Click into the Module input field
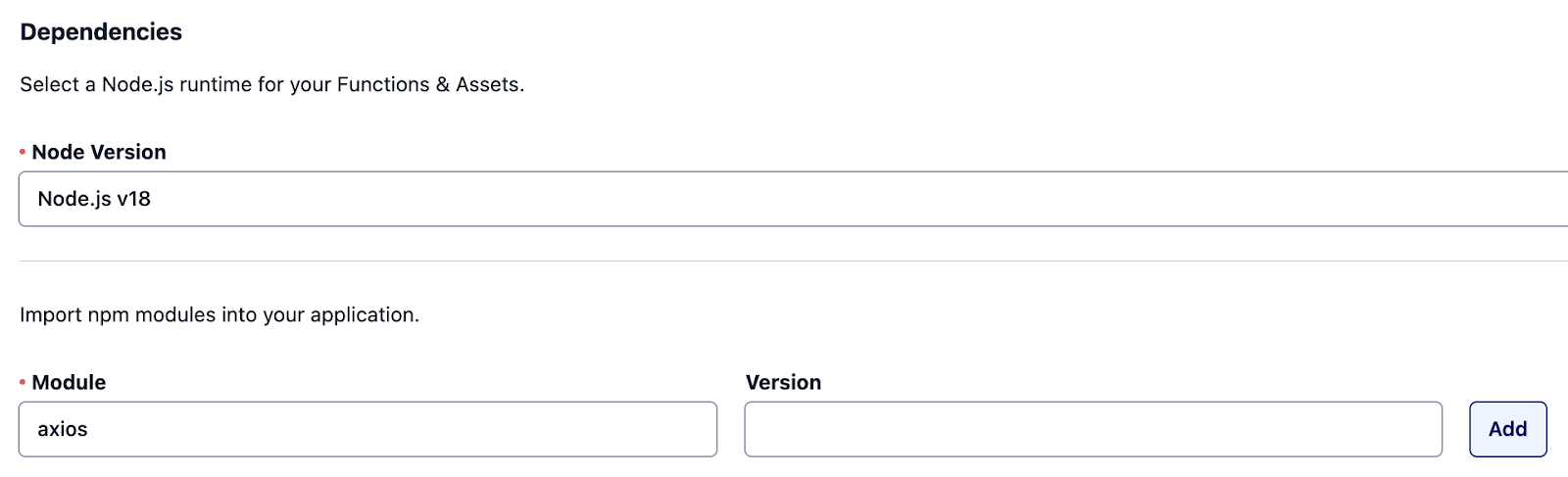This screenshot has height=477, width=1568. click(x=367, y=429)
